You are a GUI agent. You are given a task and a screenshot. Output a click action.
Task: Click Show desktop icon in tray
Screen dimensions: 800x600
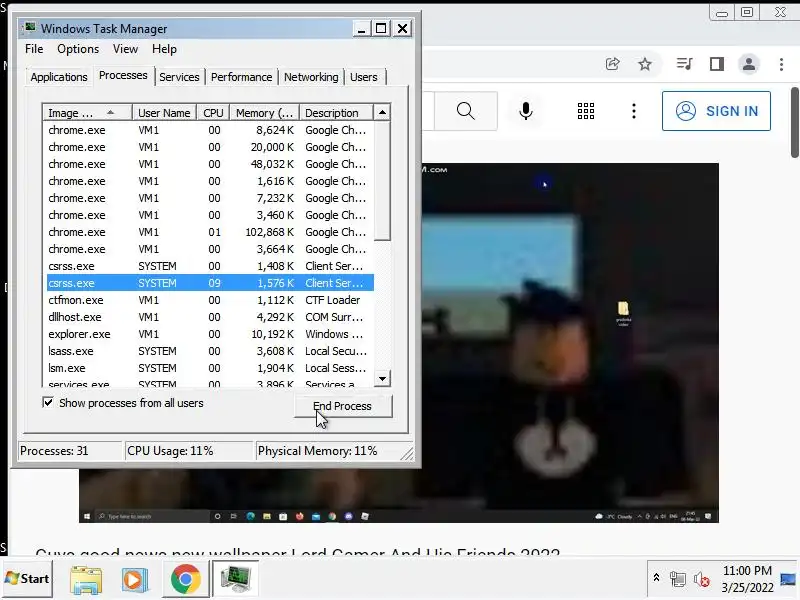[x=787, y=579]
